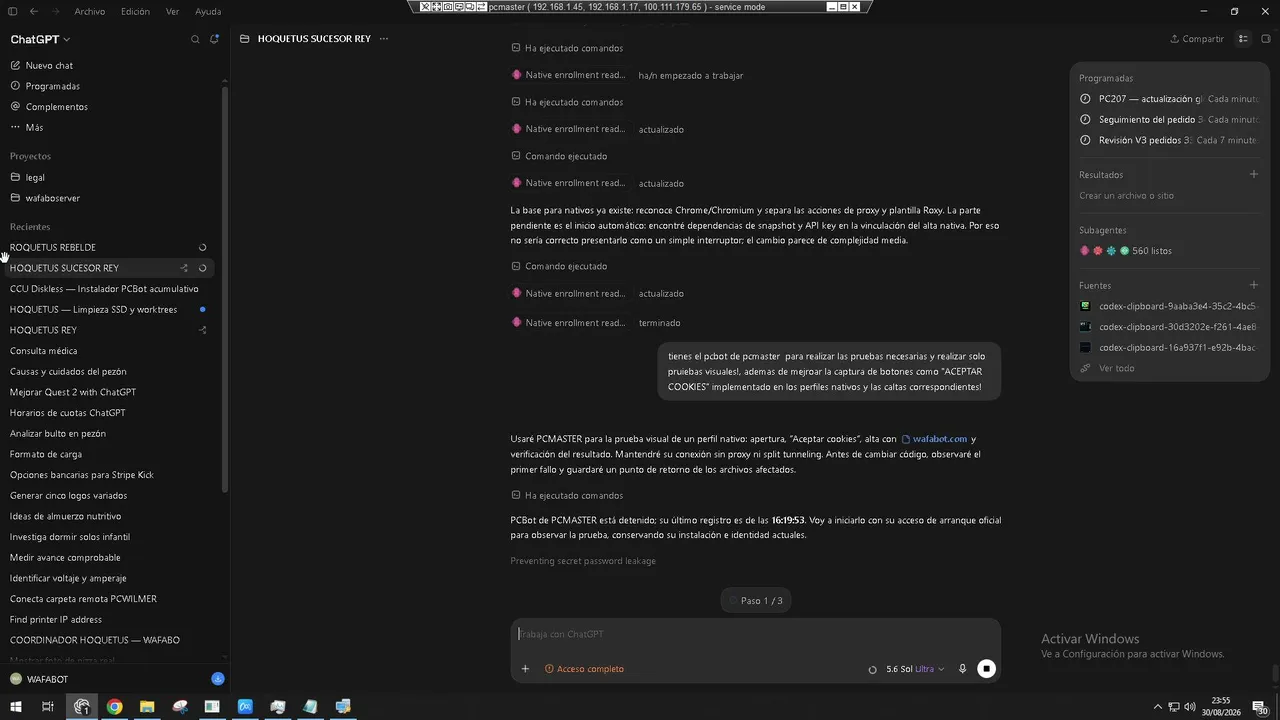Screen dimensions: 1280x720
Task: Open the Acceso completo permissions selector
Action: tap(584, 669)
